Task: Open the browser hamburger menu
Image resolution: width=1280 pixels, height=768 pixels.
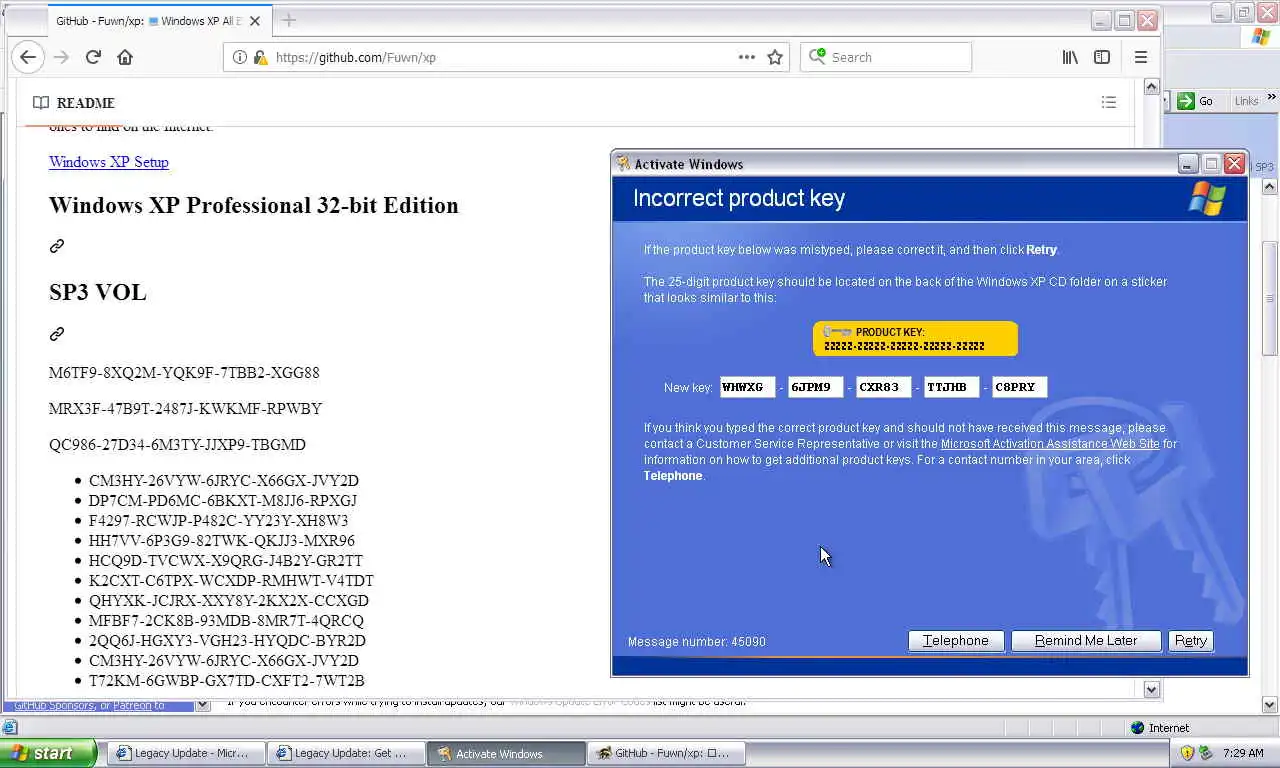Action: [x=1141, y=57]
